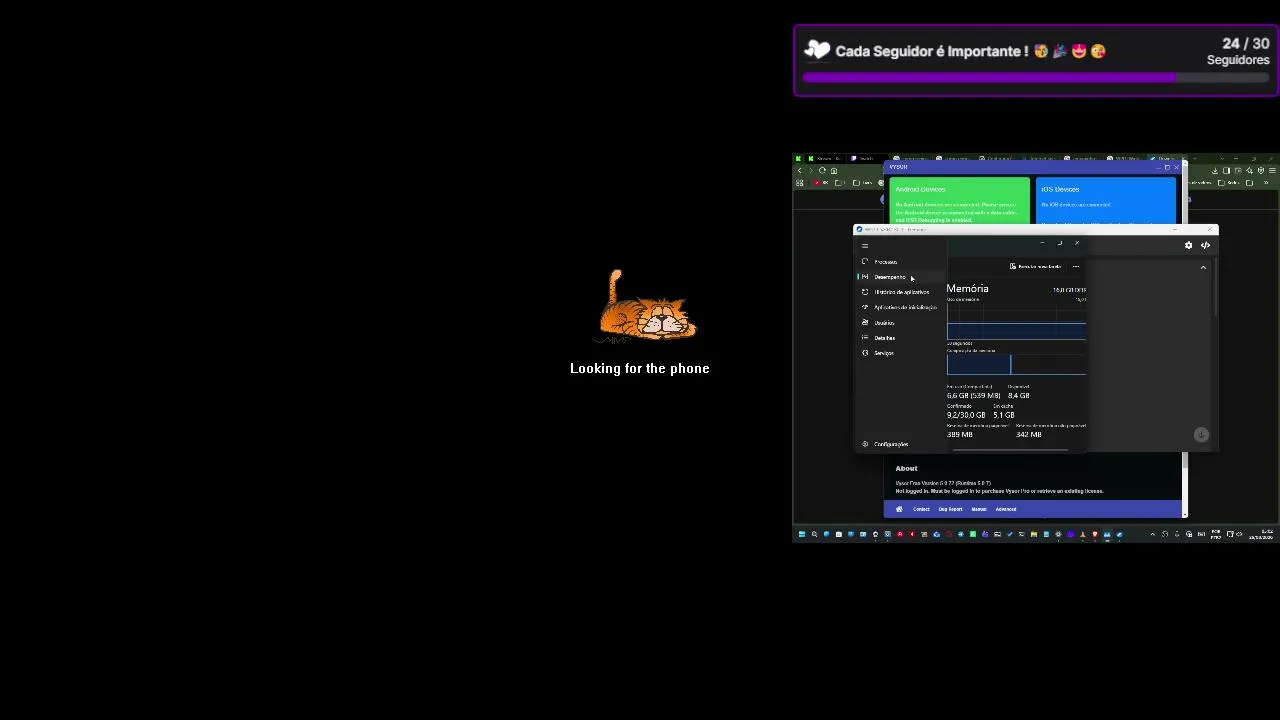Viewport: 1280px width, 720px height.
Task: Click the Vysor home icon
Action: click(898, 509)
